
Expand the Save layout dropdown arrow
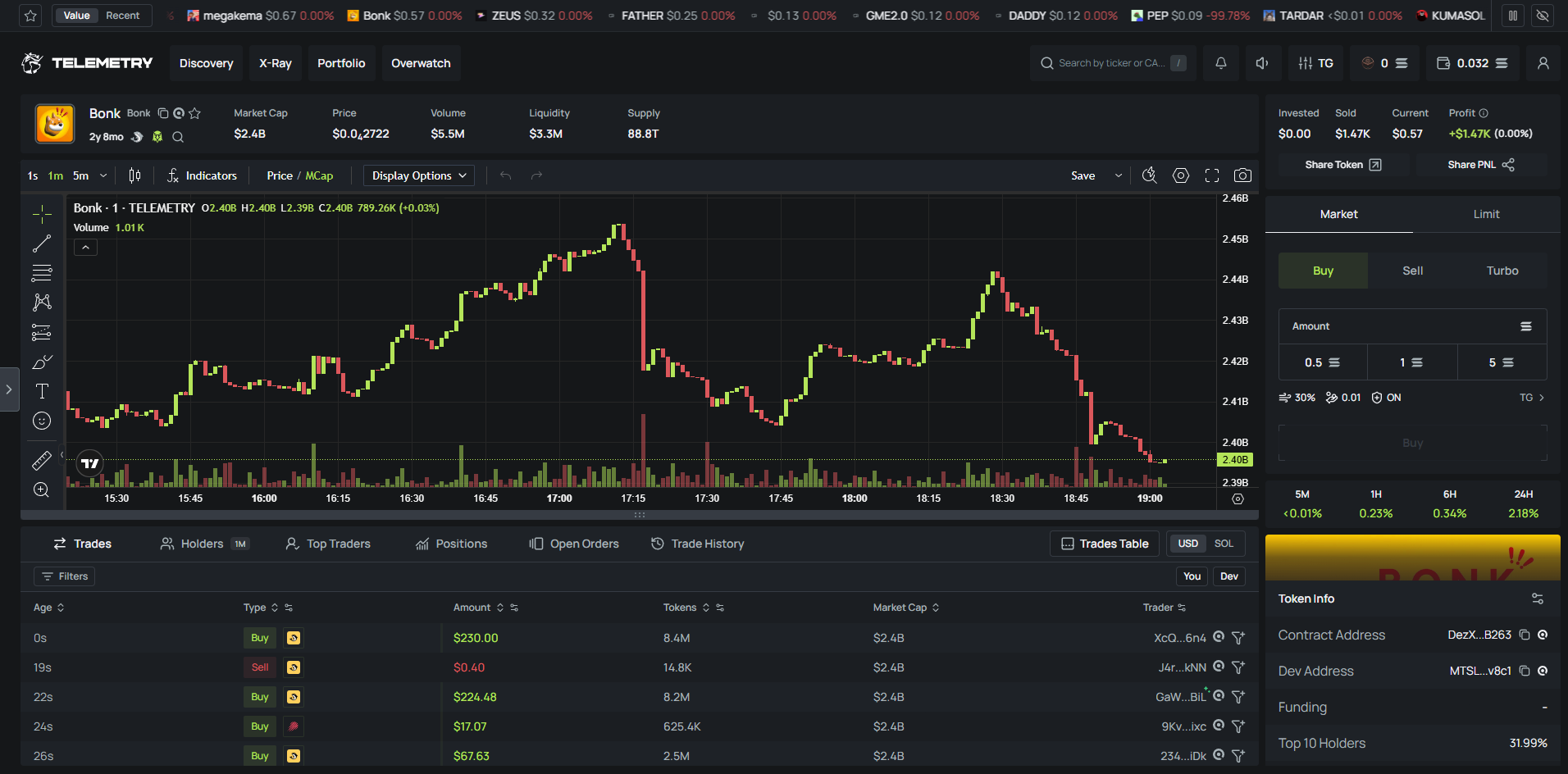[x=1118, y=175]
